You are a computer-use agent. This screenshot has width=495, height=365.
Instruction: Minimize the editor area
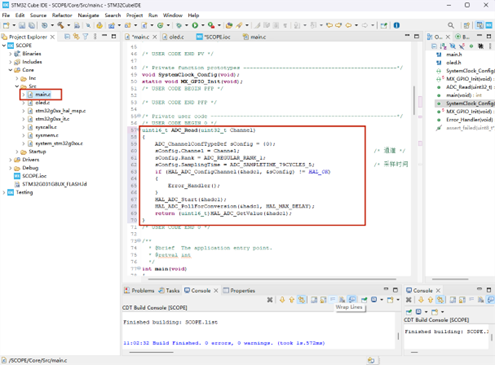(x=407, y=36)
